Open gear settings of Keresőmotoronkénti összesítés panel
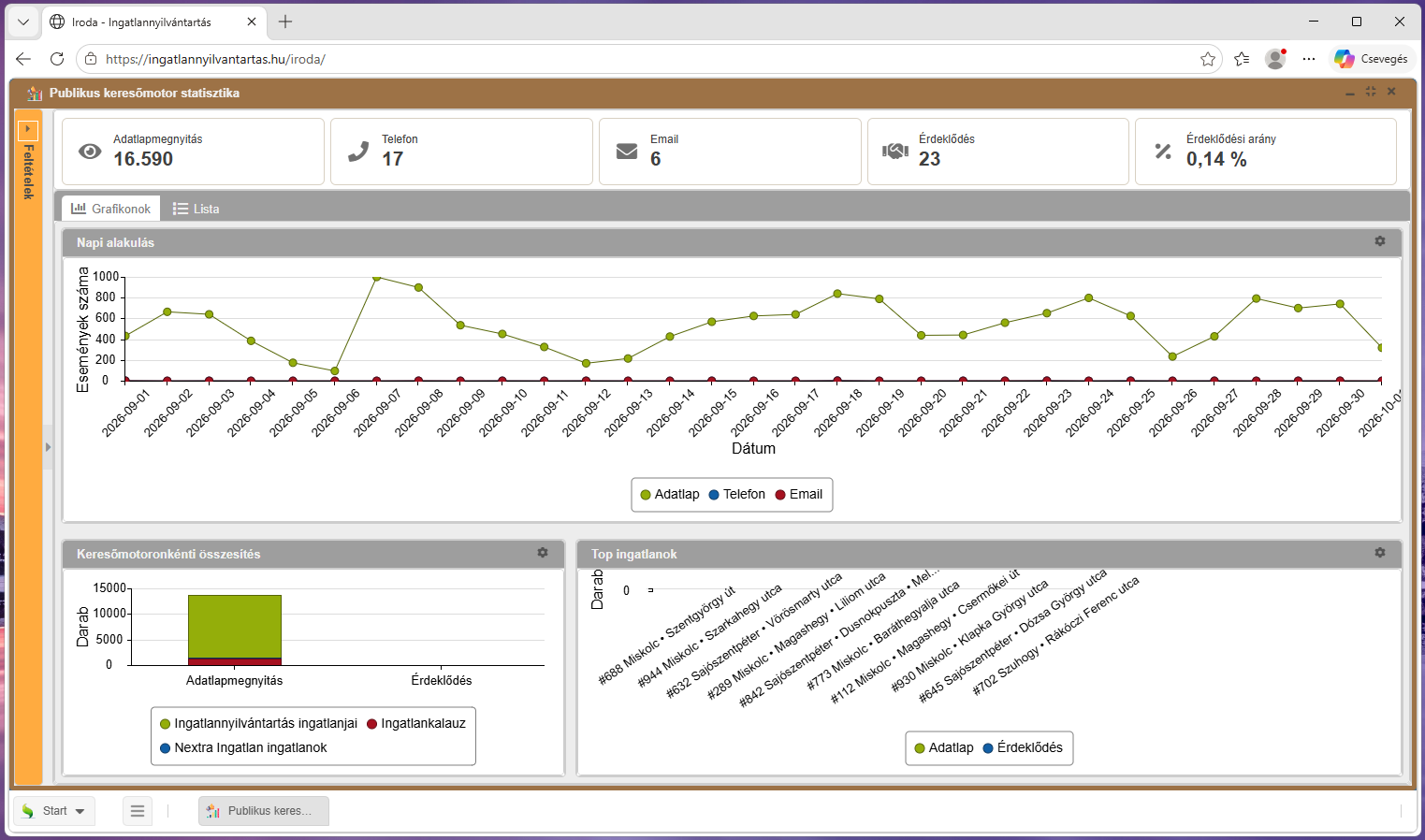Image resolution: width=1425 pixels, height=840 pixels. click(543, 553)
